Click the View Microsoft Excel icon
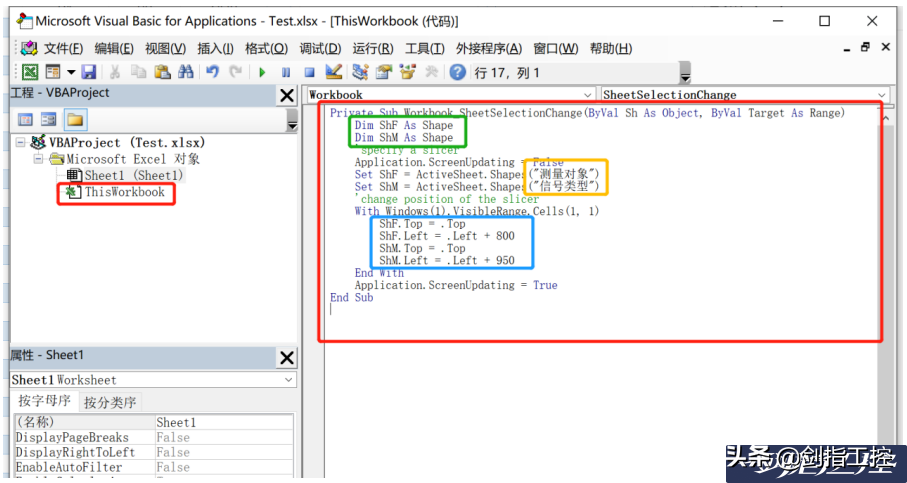Screen dimensions: 907x483 point(30,72)
